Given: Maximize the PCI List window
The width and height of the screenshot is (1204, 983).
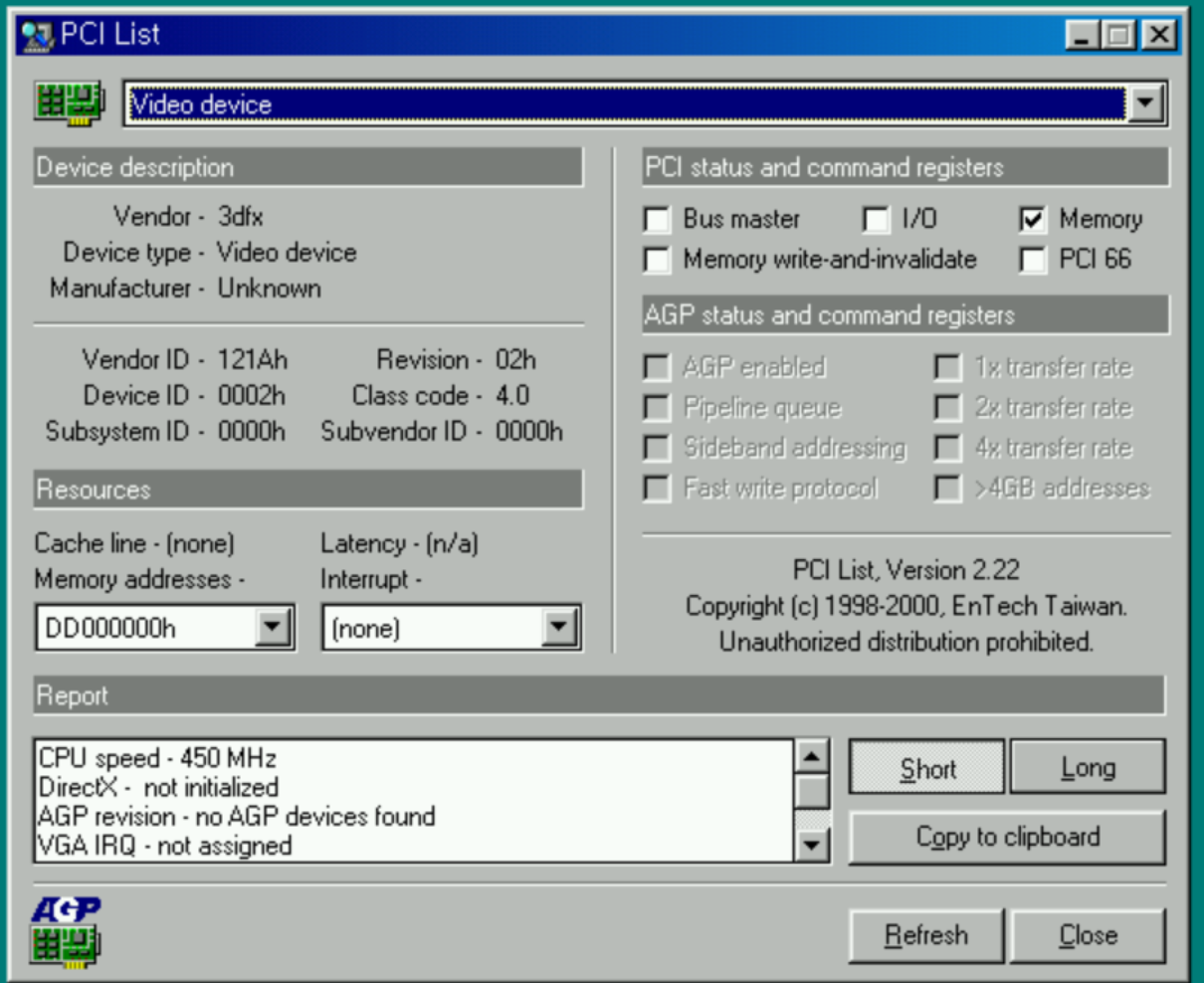Looking at the screenshot, I should point(1118,36).
